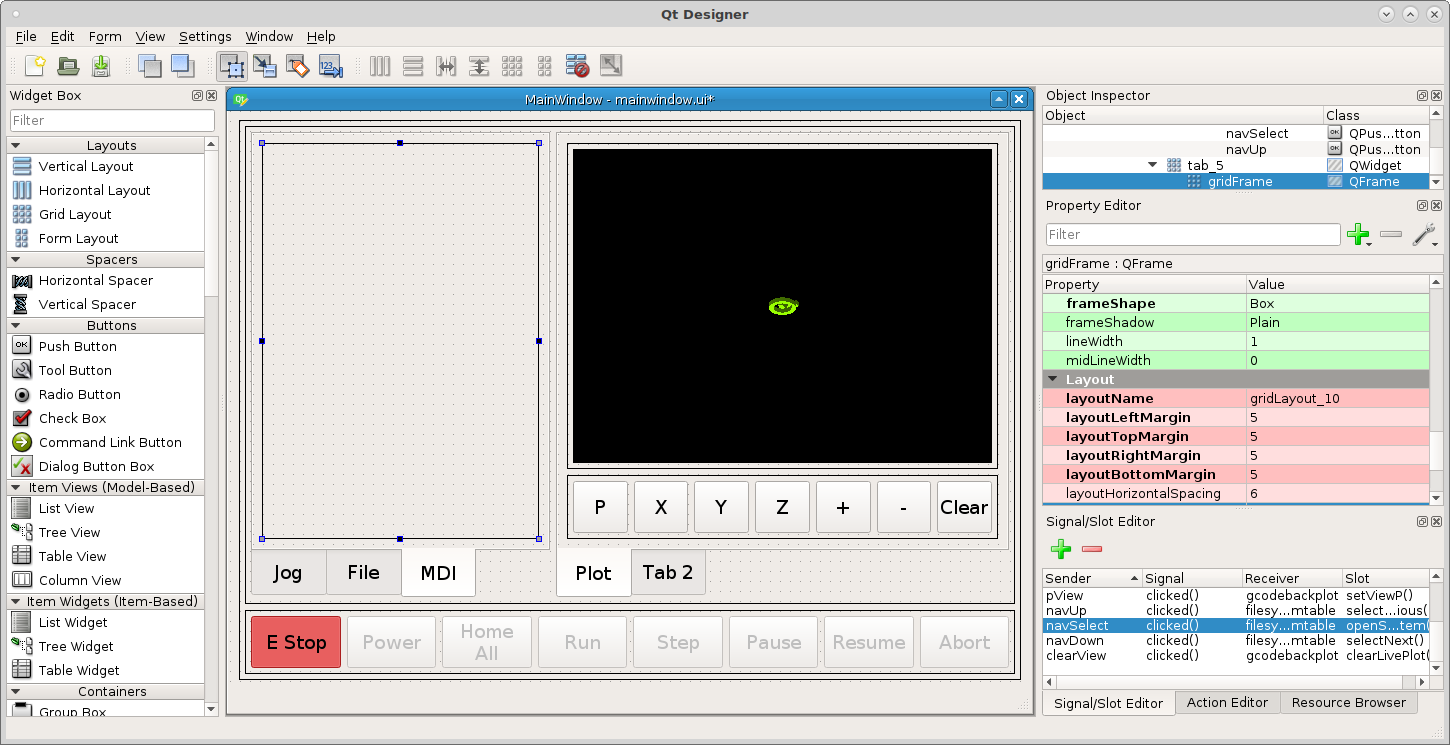1450x745 pixels.
Task: Apply Lay Out in Grid icon
Action: (x=512, y=66)
